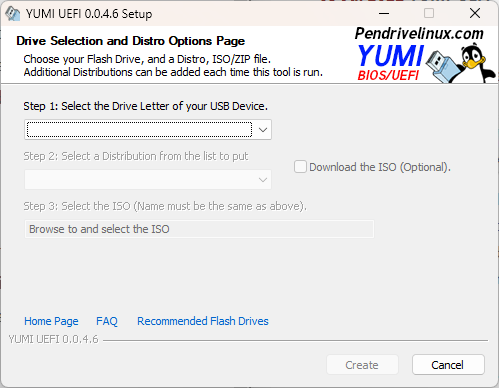The height and width of the screenshot is (388, 499).
Task: Minimize the YUMI UEFI Setup window
Action: [384, 13]
